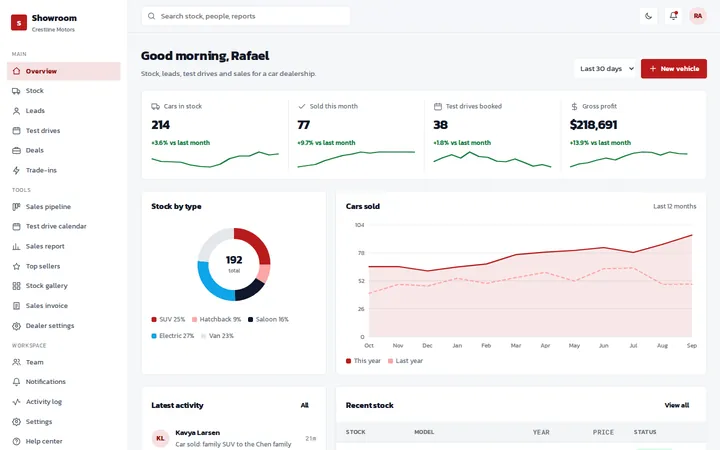The width and height of the screenshot is (720, 450).
Task: Open Test drives in sidebar
Action: pyautogui.click(x=64, y=130)
